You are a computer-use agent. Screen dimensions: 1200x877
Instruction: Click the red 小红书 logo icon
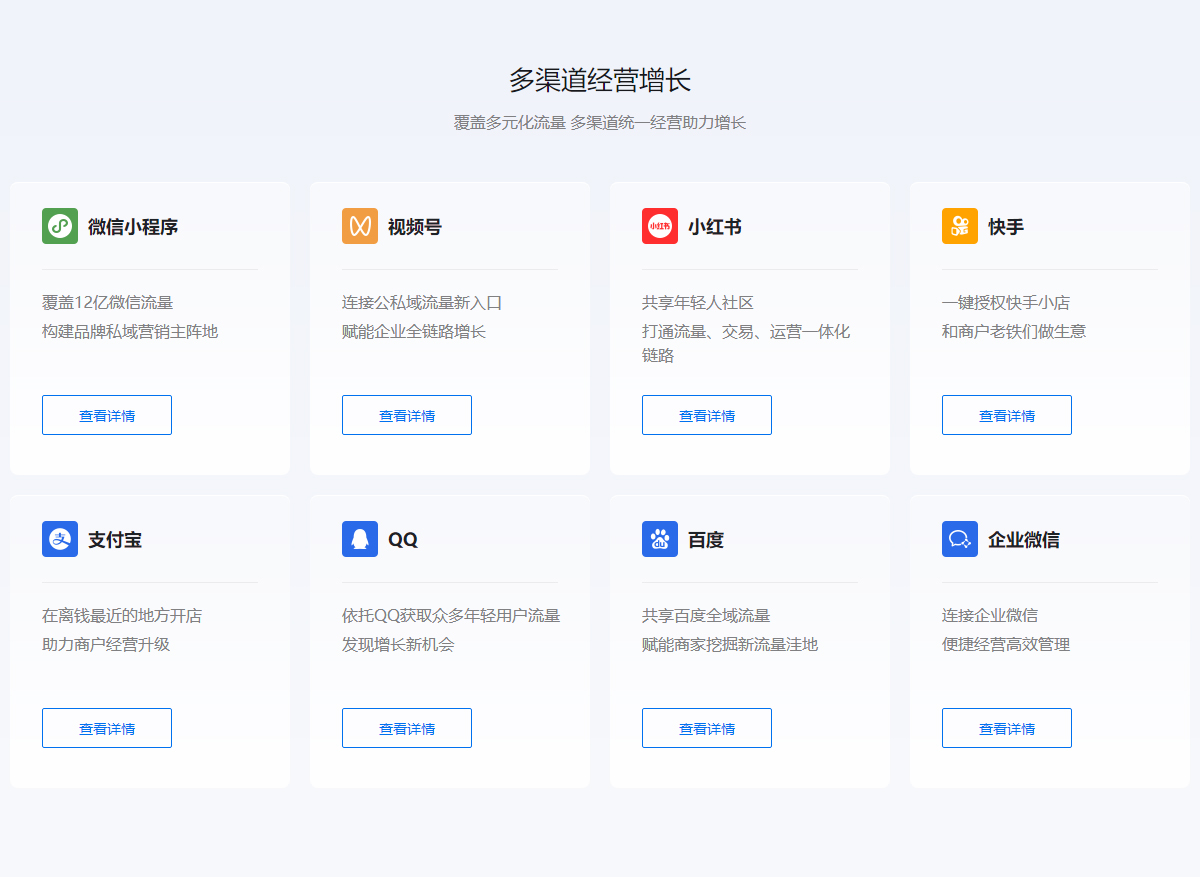click(660, 226)
